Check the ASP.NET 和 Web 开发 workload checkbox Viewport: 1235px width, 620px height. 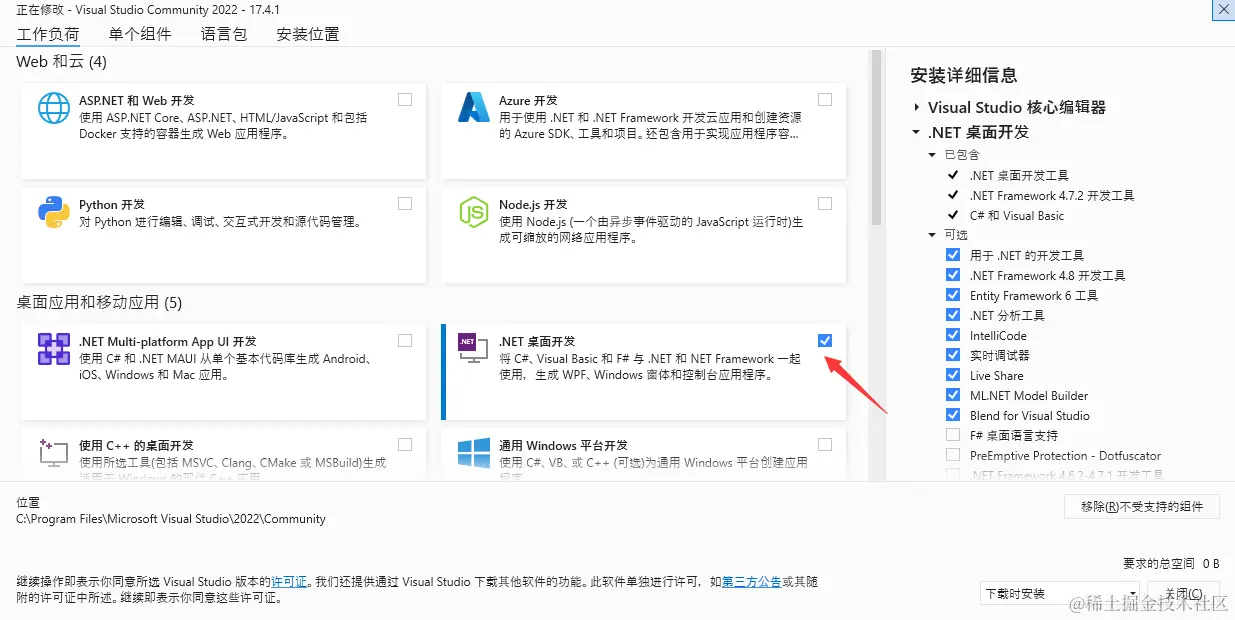405,99
